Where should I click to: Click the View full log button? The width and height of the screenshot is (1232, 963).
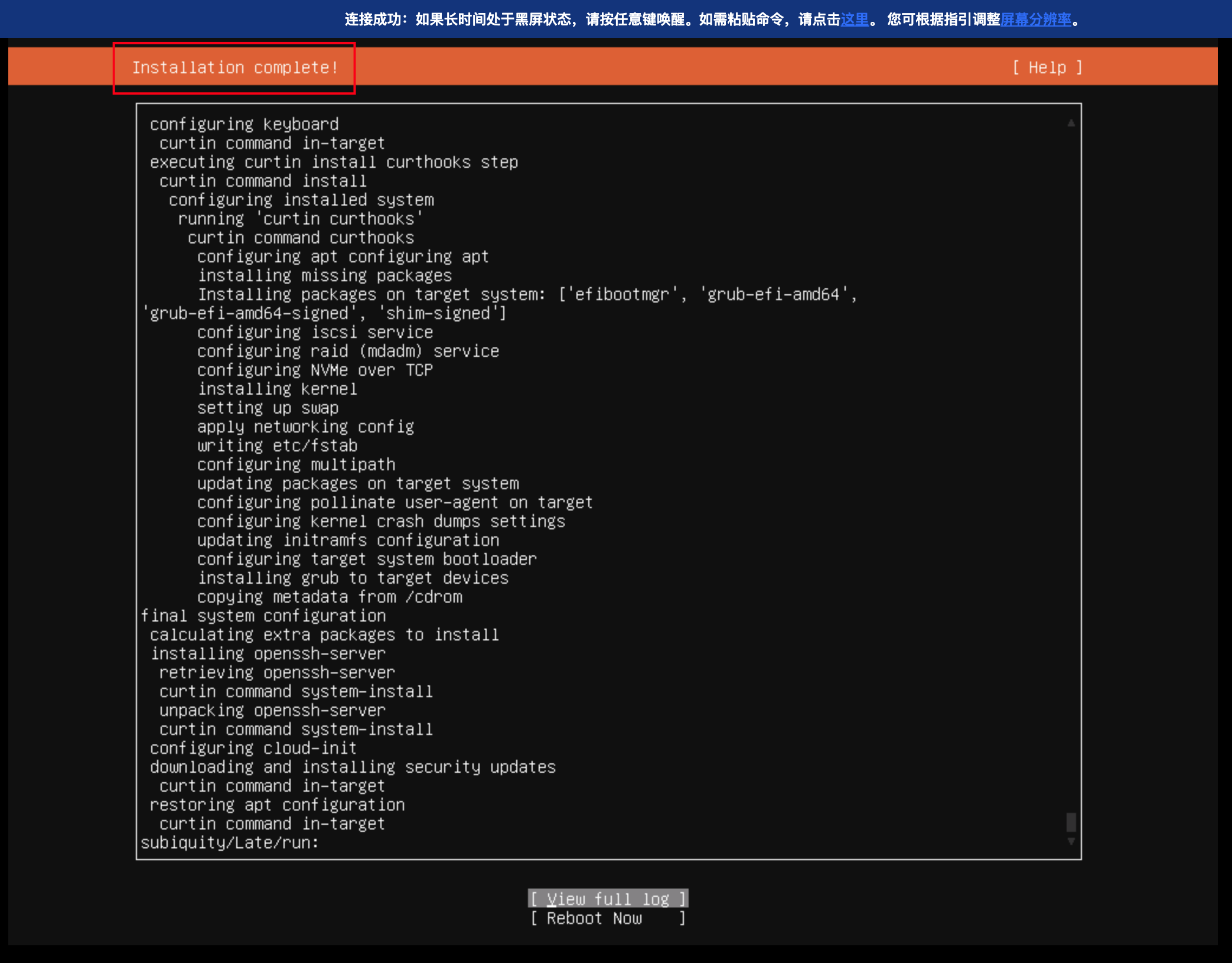coord(608,899)
